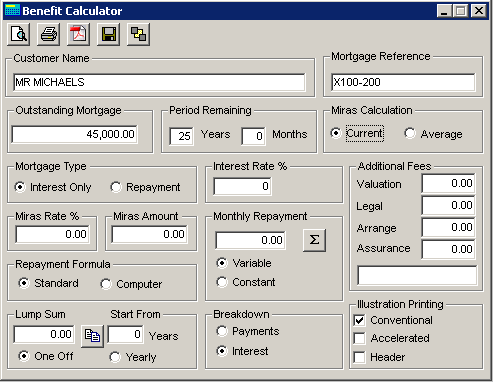Viewport: 493px width, 382px height.
Task: Click the Years remaining field
Action: [181, 136]
